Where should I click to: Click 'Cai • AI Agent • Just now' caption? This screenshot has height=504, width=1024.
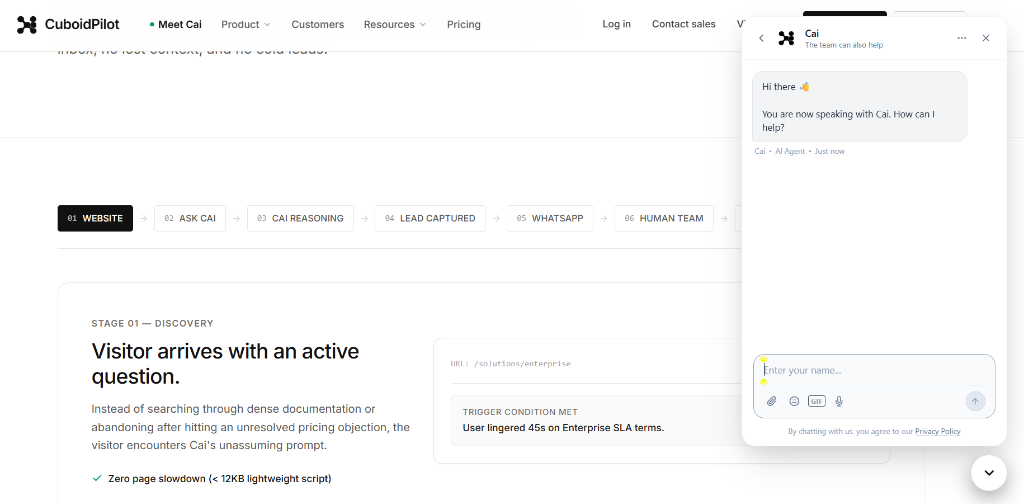pyautogui.click(x=799, y=151)
